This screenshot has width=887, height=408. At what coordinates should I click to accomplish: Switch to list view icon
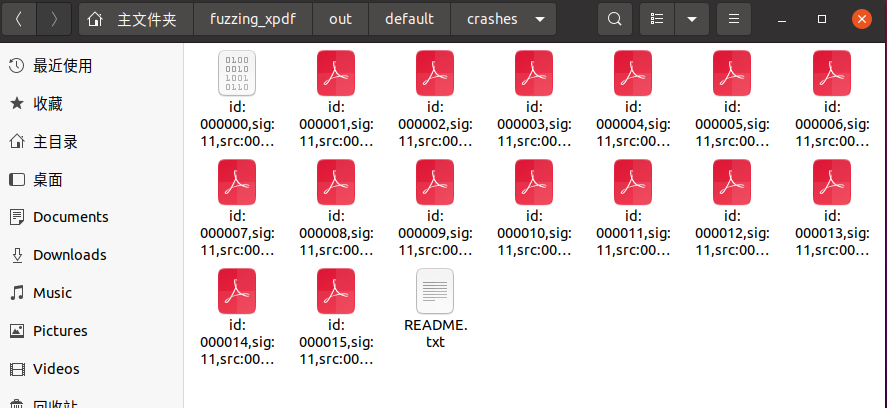point(657,19)
